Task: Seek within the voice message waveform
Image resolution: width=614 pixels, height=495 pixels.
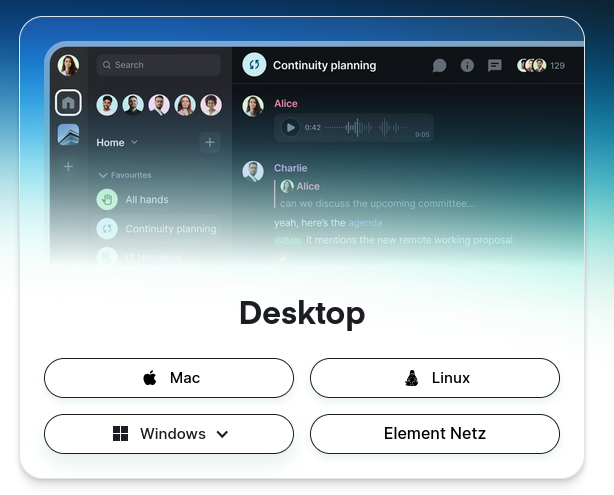Action: point(367,127)
